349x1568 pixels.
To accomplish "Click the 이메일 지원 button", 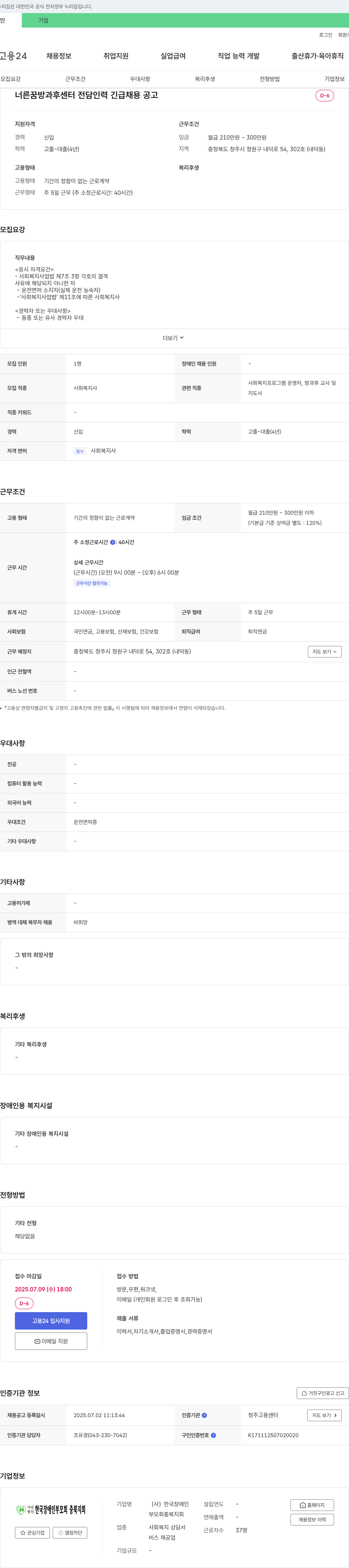I will 51,1342.
